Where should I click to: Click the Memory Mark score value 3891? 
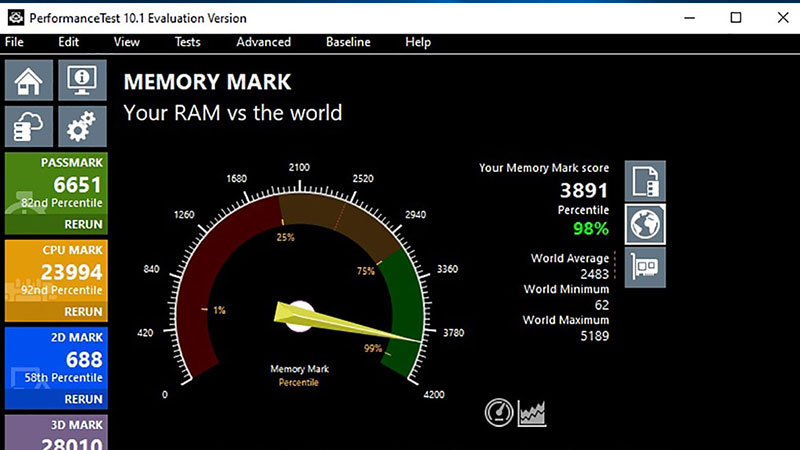(584, 191)
